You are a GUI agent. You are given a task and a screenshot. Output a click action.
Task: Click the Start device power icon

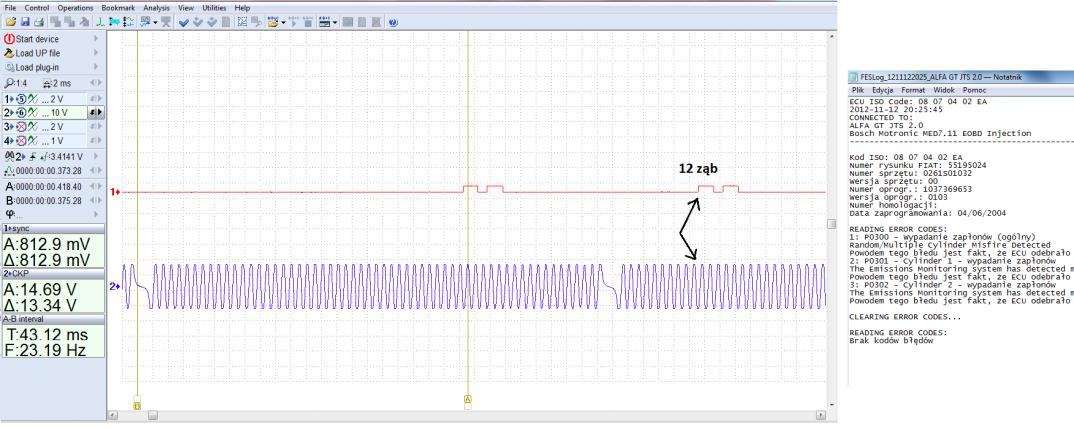(9, 38)
